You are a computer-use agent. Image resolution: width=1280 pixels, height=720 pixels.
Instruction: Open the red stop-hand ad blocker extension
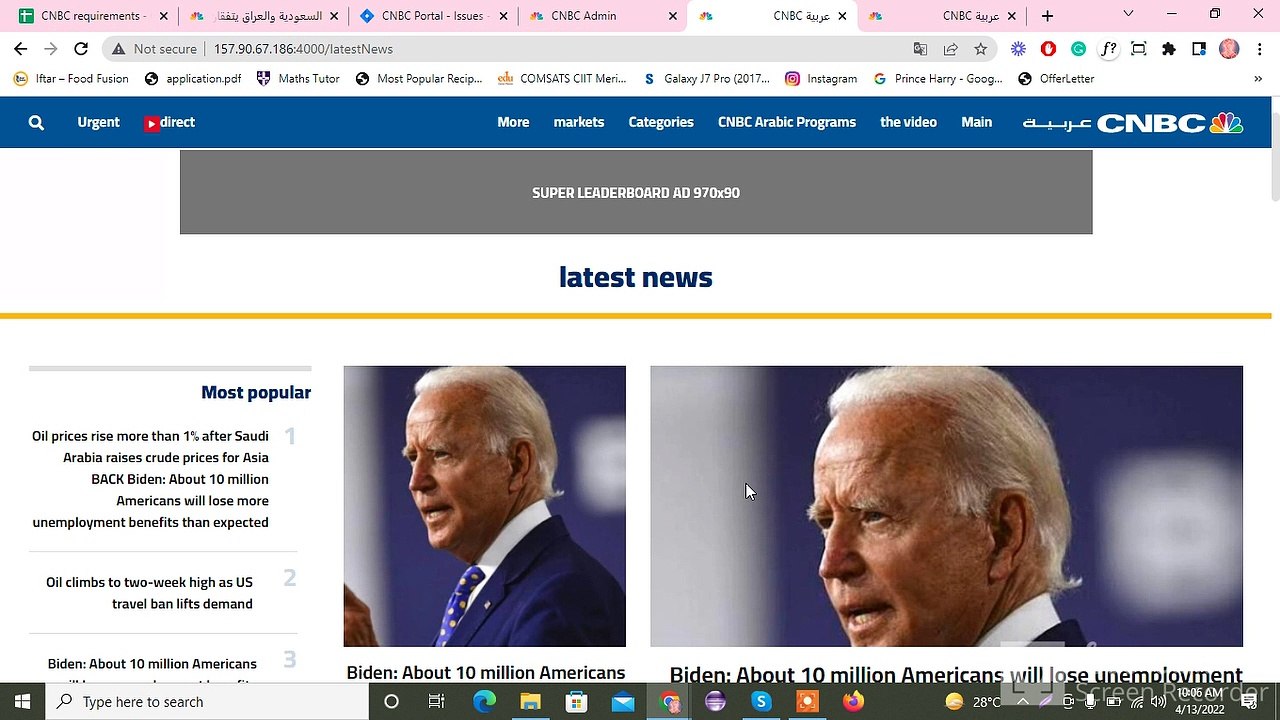point(1048,49)
